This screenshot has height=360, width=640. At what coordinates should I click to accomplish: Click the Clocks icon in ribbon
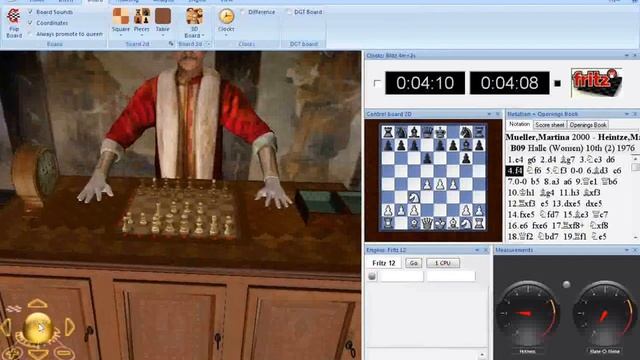click(x=226, y=16)
